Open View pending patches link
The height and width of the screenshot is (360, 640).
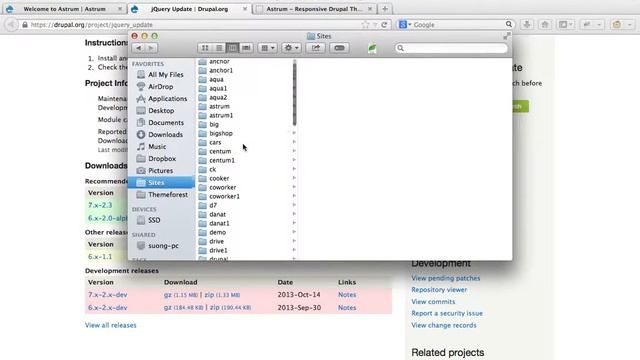446,278
